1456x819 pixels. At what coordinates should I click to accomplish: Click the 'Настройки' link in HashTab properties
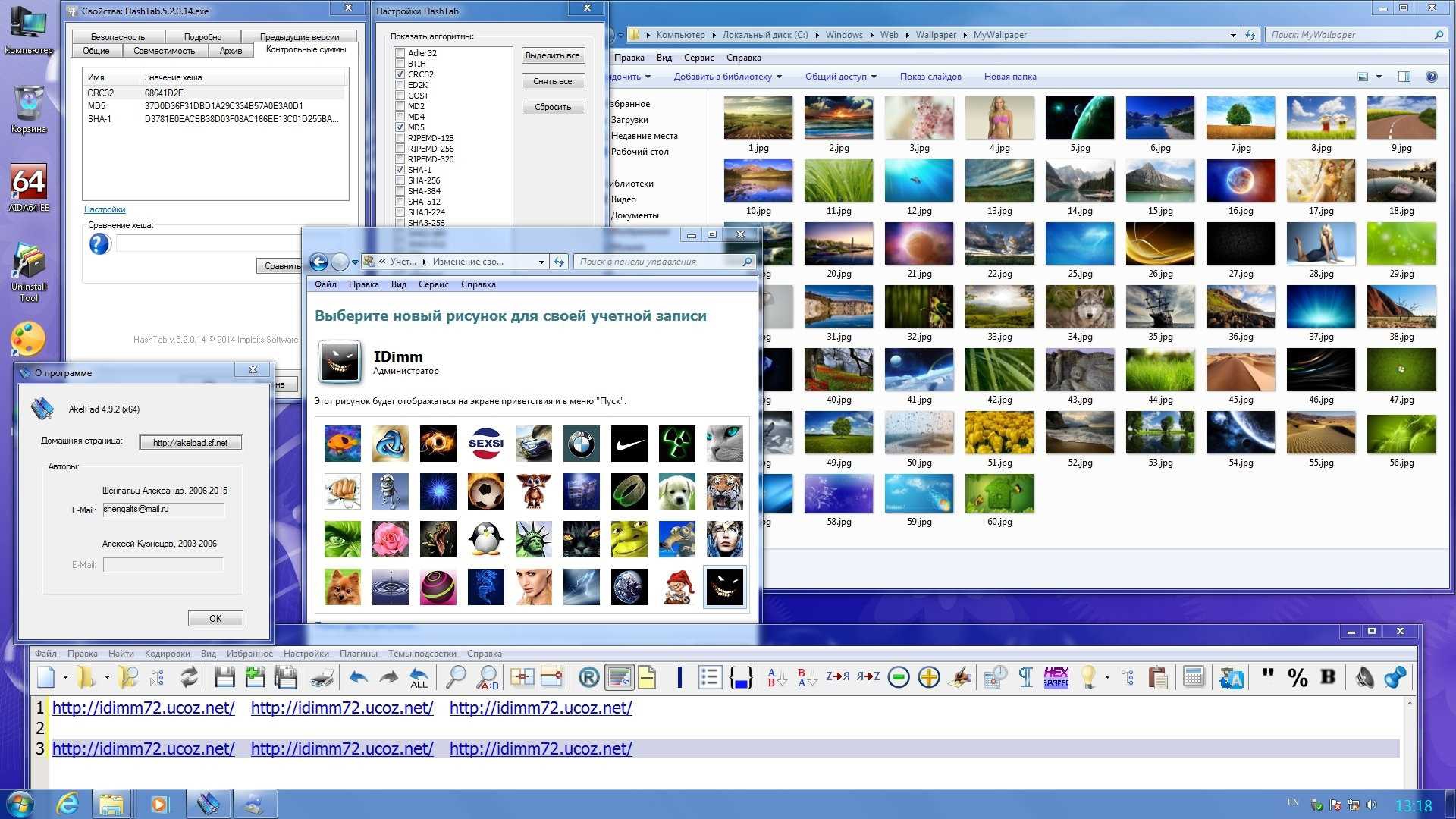click(x=105, y=209)
